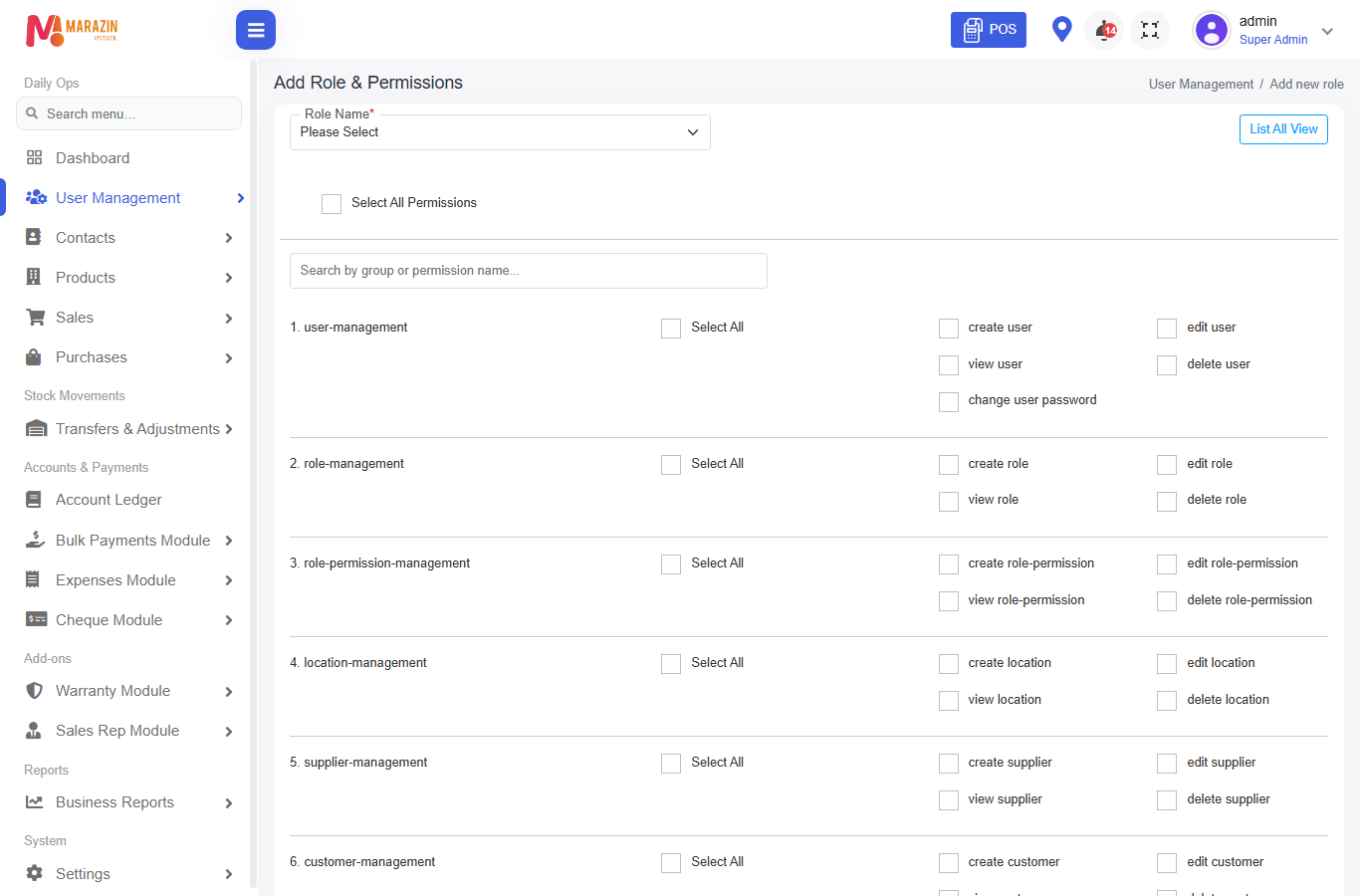Toggle fullscreen mode icon
Viewport: 1360px width, 896px height.
pyautogui.click(x=1150, y=30)
